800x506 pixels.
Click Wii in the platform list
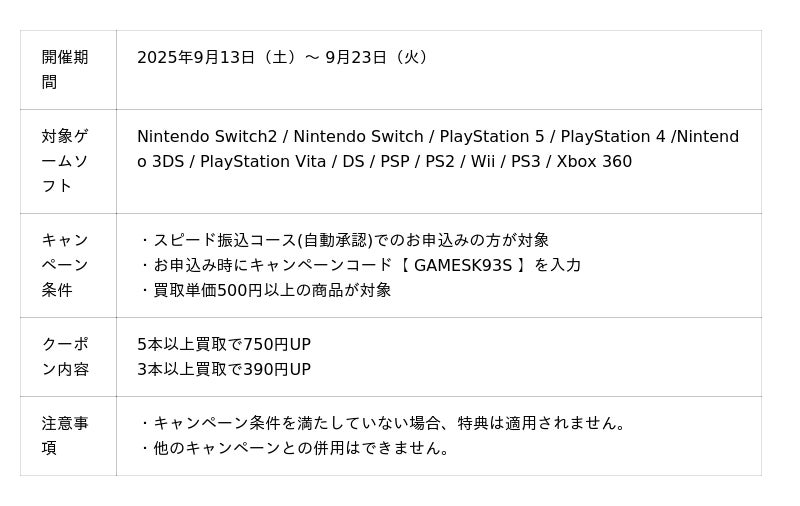click(x=482, y=162)
